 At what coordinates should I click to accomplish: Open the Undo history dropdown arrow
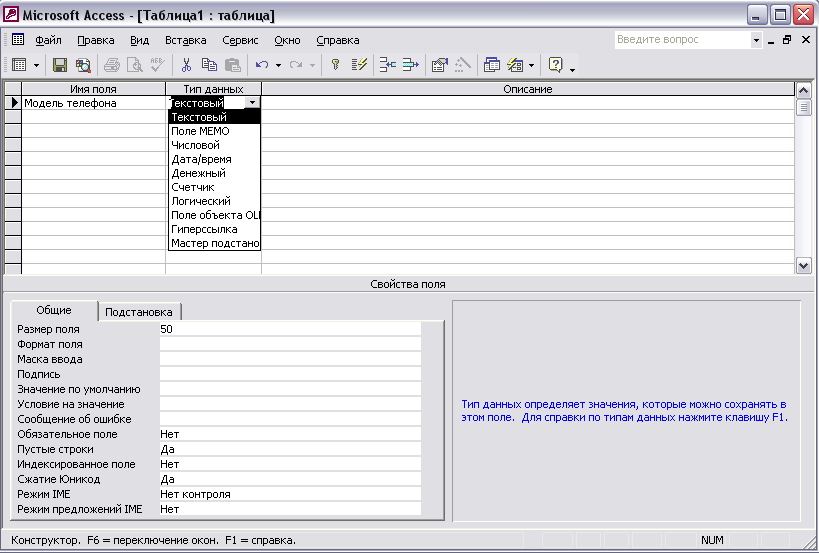(x=278, y=65)
